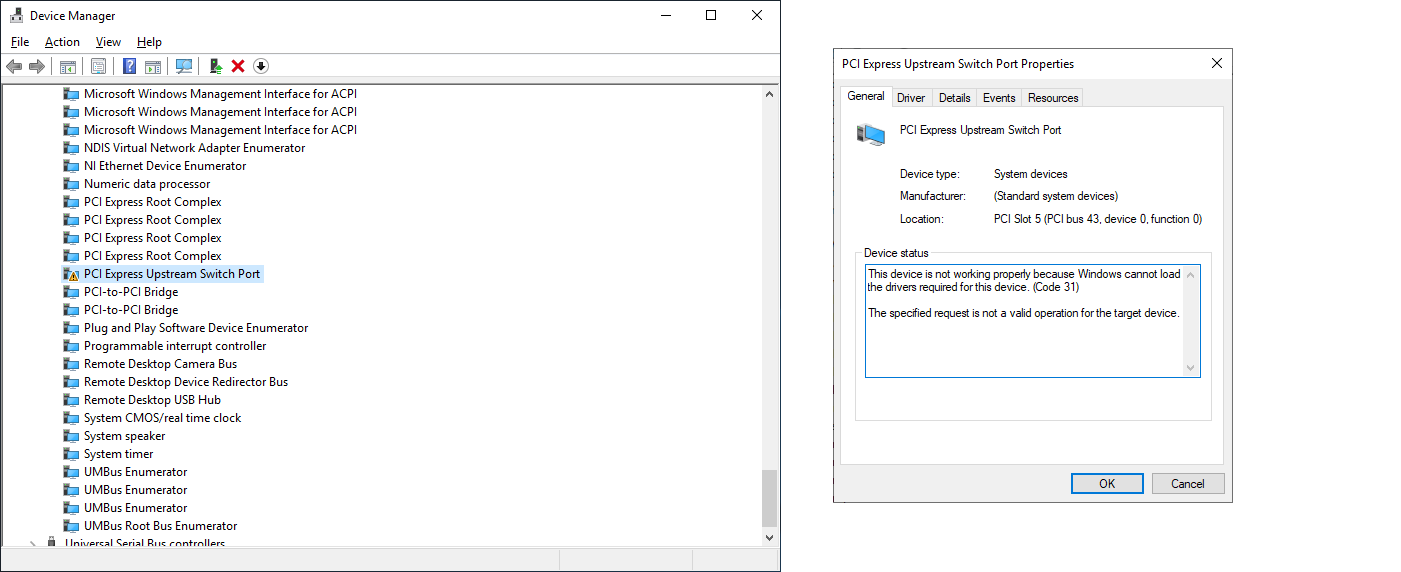Click icon beside NI Ethernet Device Enumerator

71,166
